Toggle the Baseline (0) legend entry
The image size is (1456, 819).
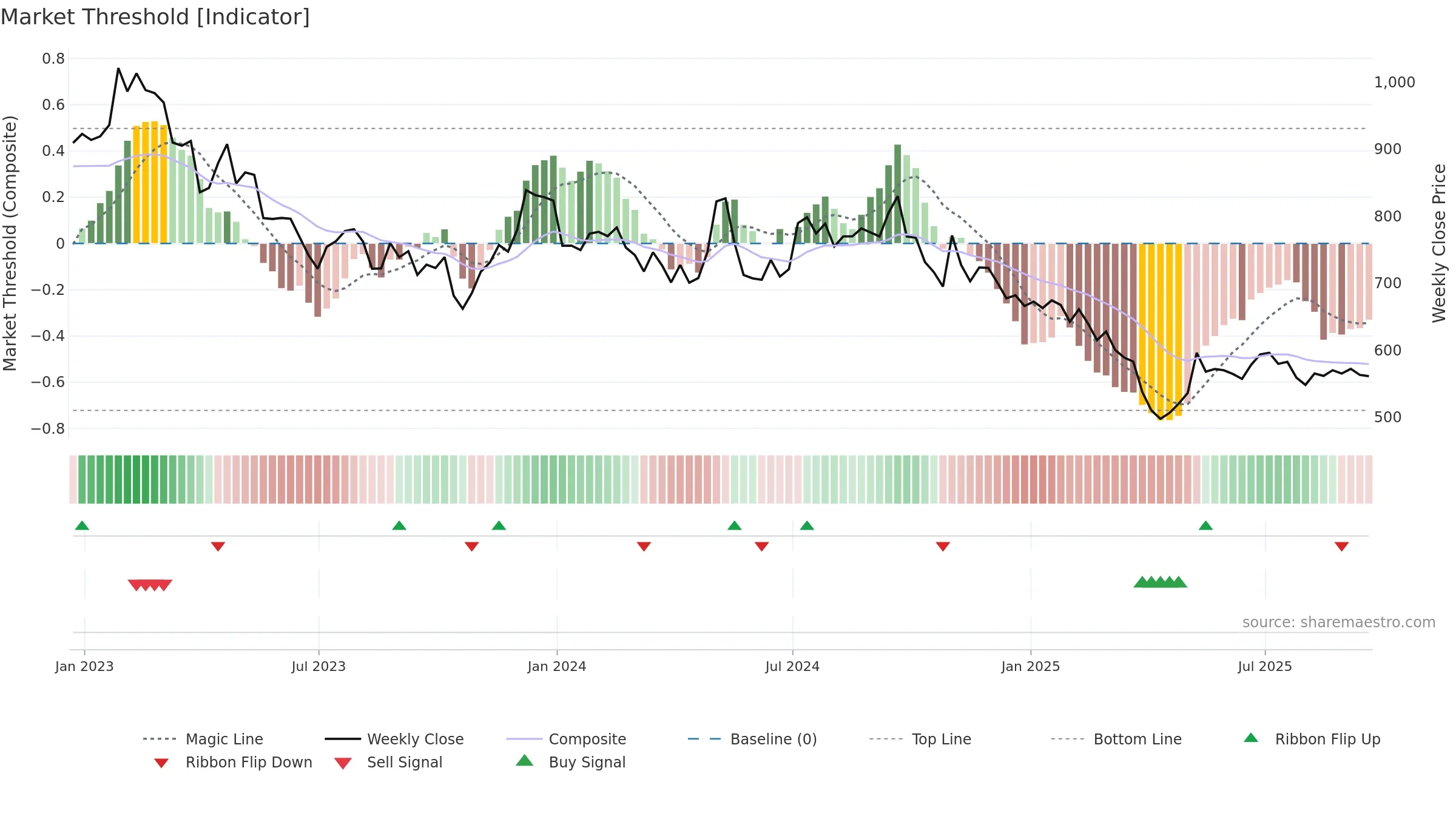(752, 739)
